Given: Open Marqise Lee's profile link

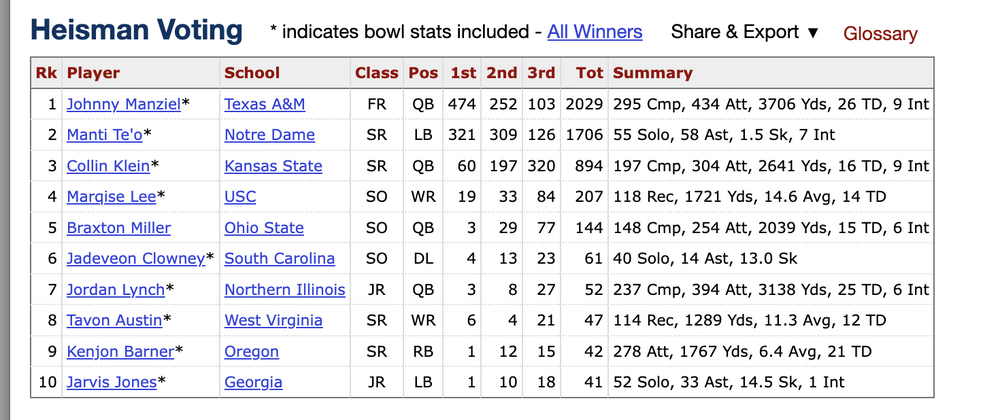Looking at the screenshot, I should (x=111, y=197).
